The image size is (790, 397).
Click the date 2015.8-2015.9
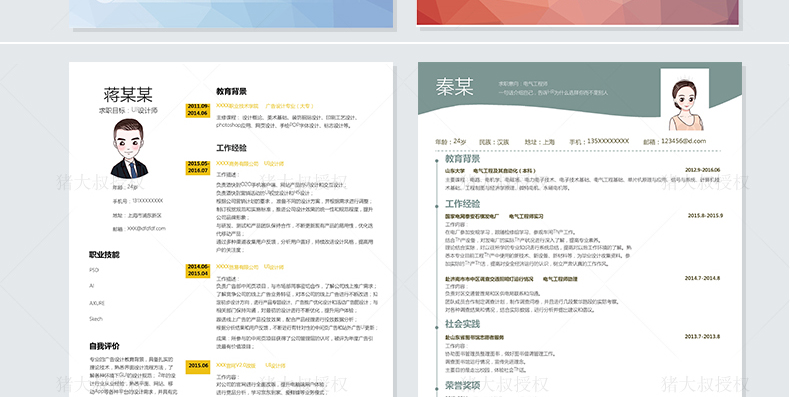point(705,216)
